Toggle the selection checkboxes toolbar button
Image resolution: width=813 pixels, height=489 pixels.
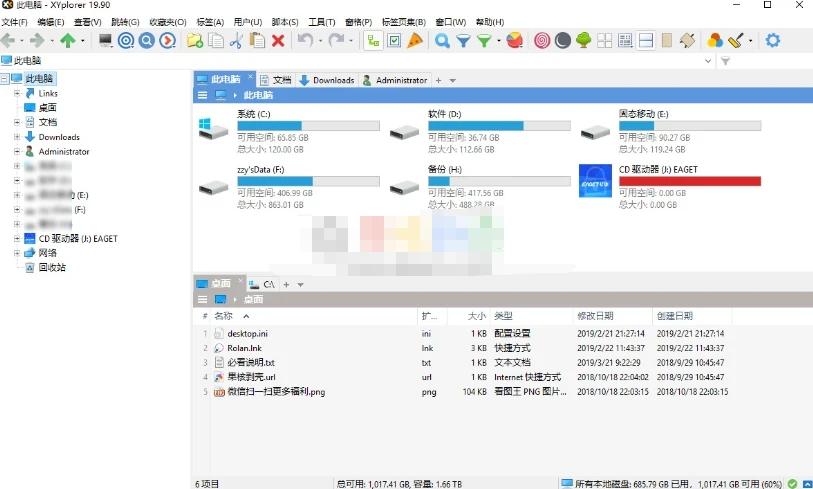[394, 40]
